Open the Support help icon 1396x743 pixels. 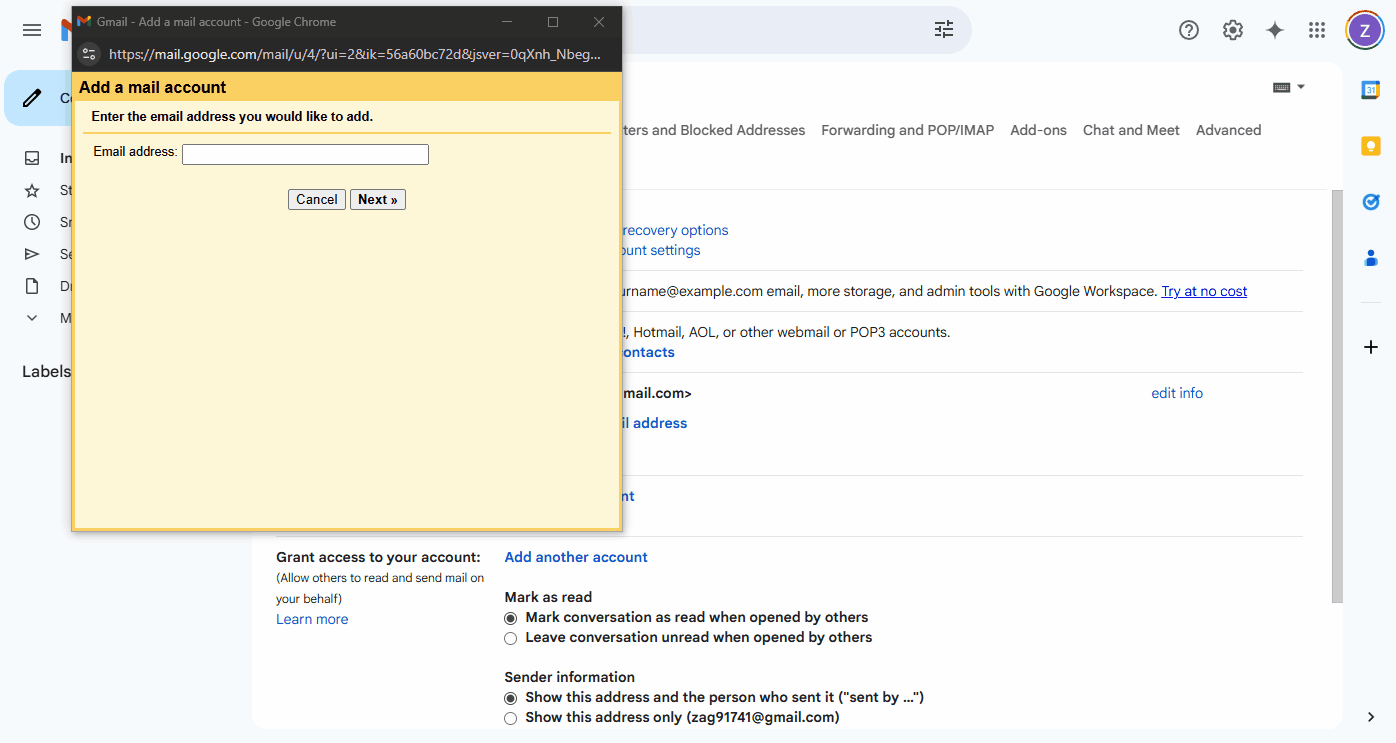point(1189,30)
